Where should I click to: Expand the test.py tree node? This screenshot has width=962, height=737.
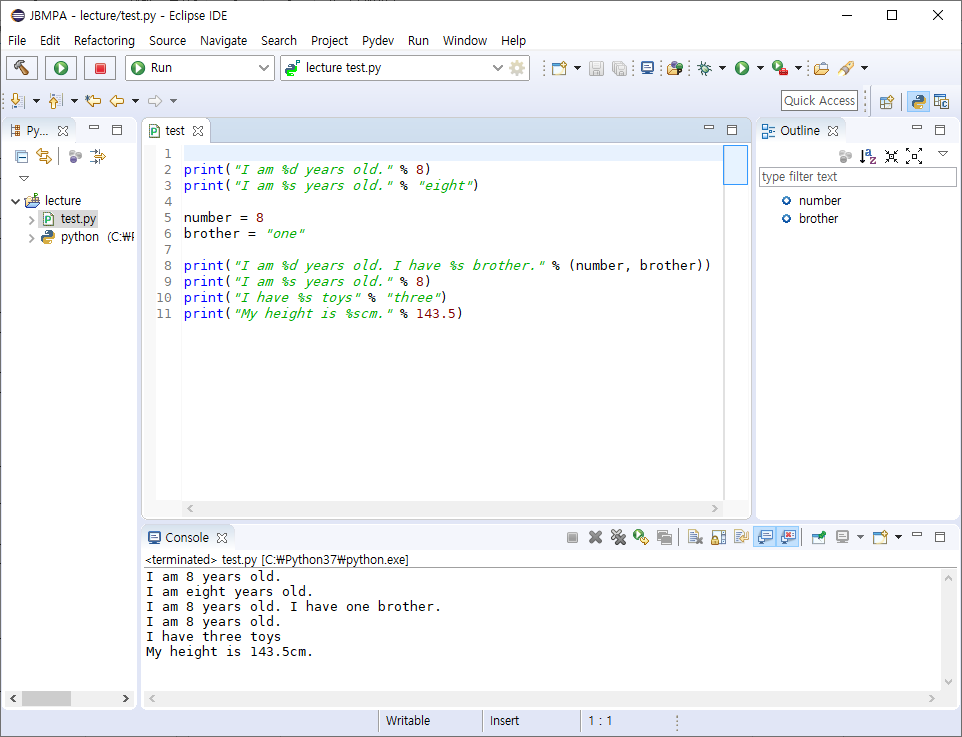(31, 219)
